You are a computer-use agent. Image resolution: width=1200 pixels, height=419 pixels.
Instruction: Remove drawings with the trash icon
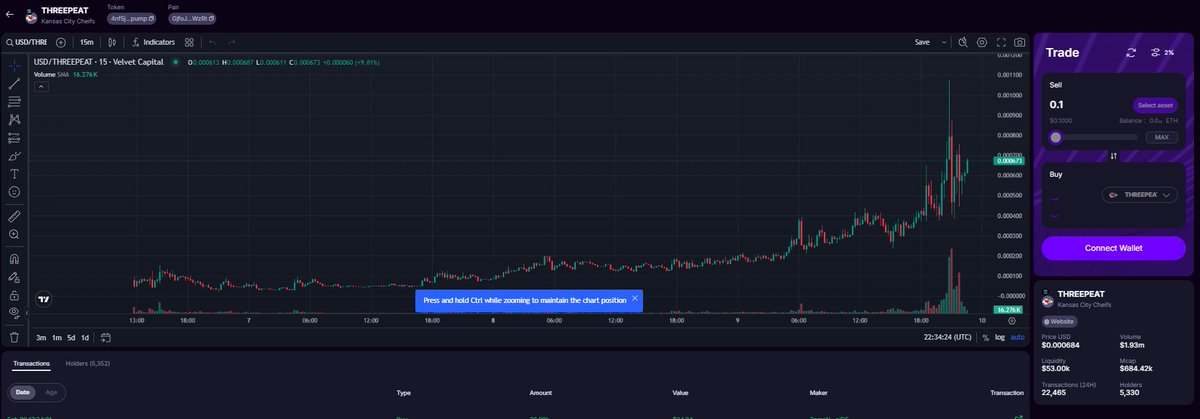click(x=14, y=337)
